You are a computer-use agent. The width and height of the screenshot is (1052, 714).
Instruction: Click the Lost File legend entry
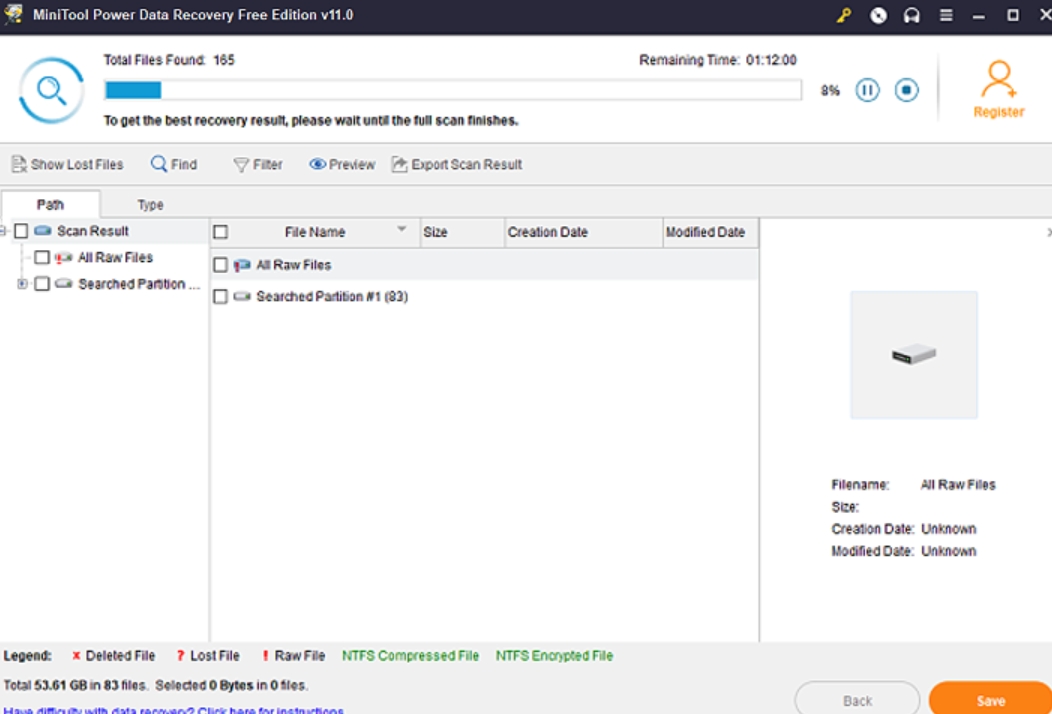208,656
